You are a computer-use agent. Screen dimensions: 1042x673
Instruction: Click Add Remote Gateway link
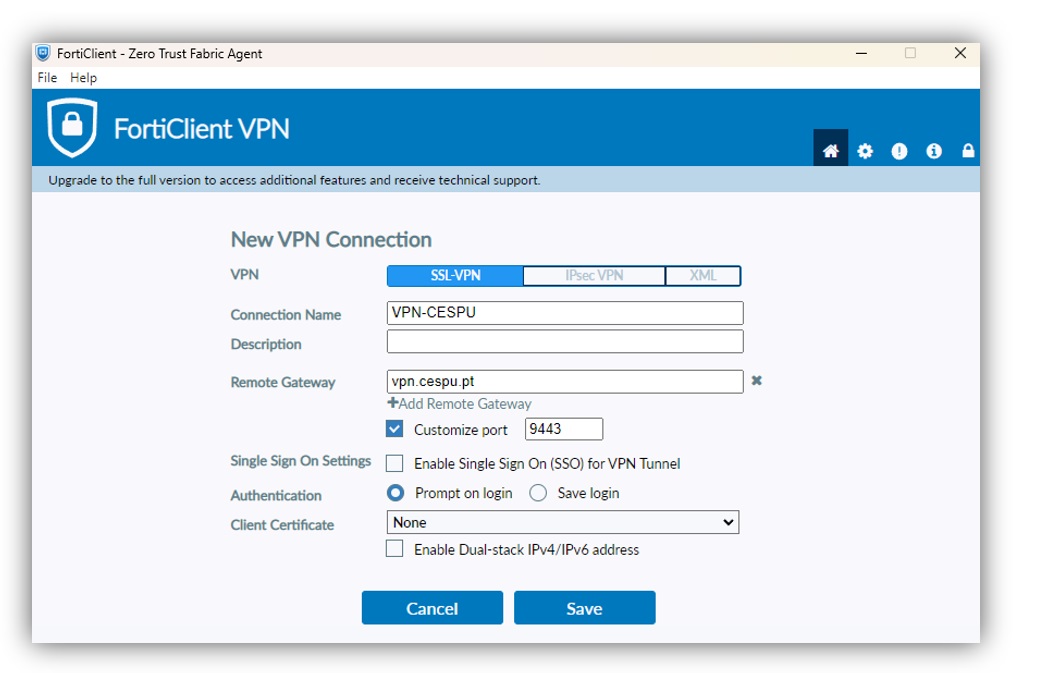[459, 403]
